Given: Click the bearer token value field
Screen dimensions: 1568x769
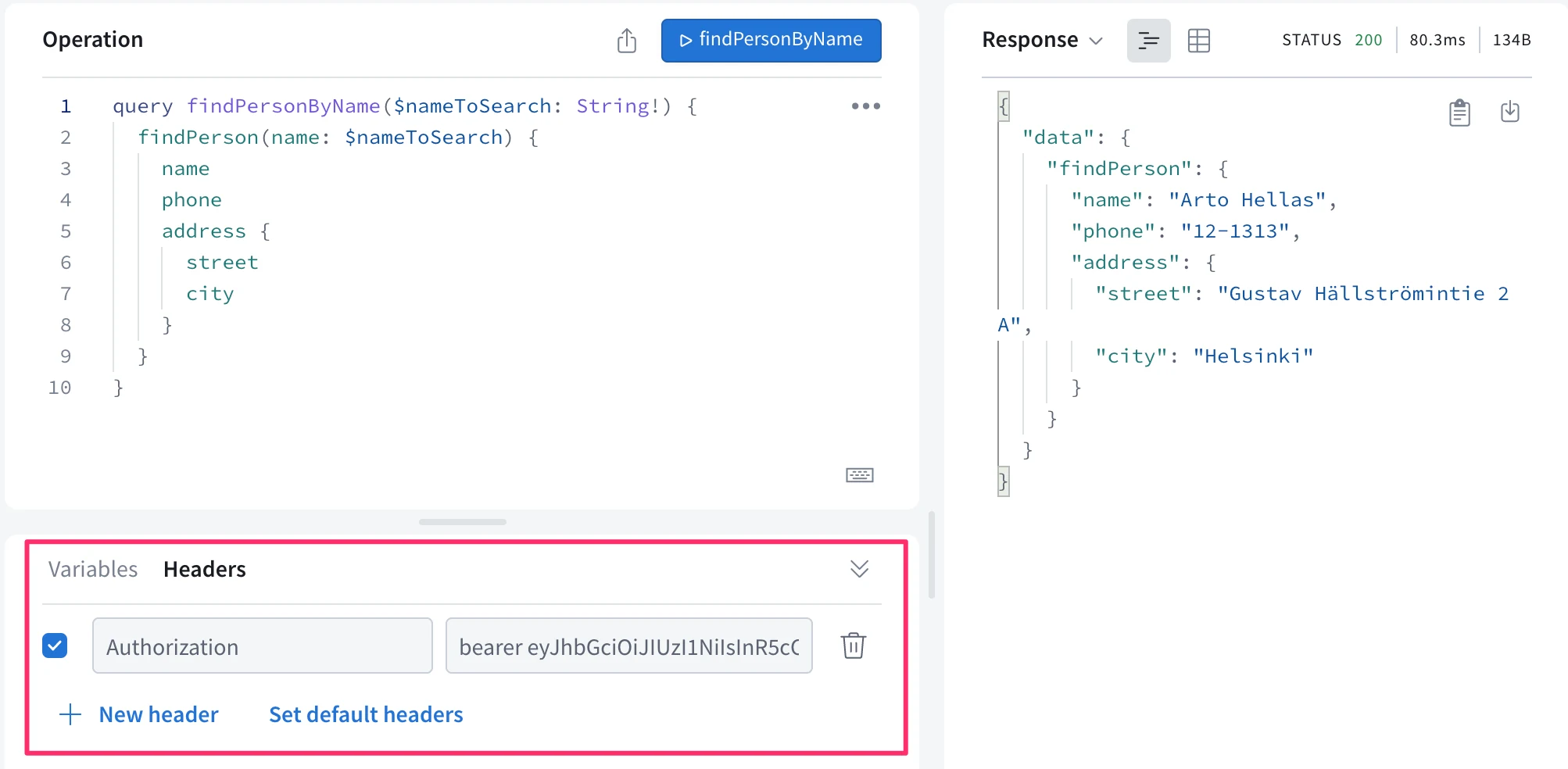Looking at the screenshot, I should [629, 646].
